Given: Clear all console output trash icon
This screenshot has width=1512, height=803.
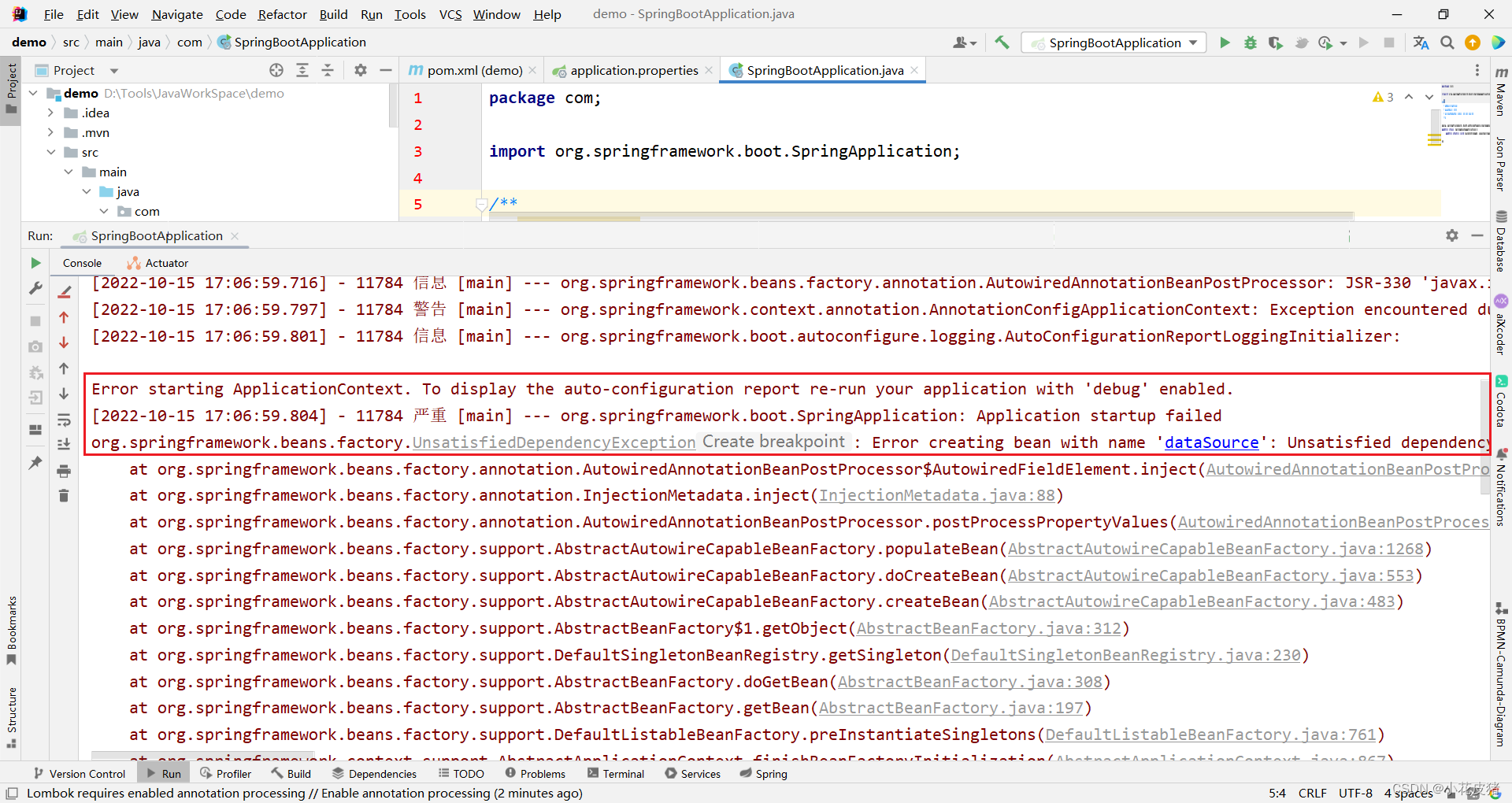Looking at the screenshot, I should pos(65,496).
